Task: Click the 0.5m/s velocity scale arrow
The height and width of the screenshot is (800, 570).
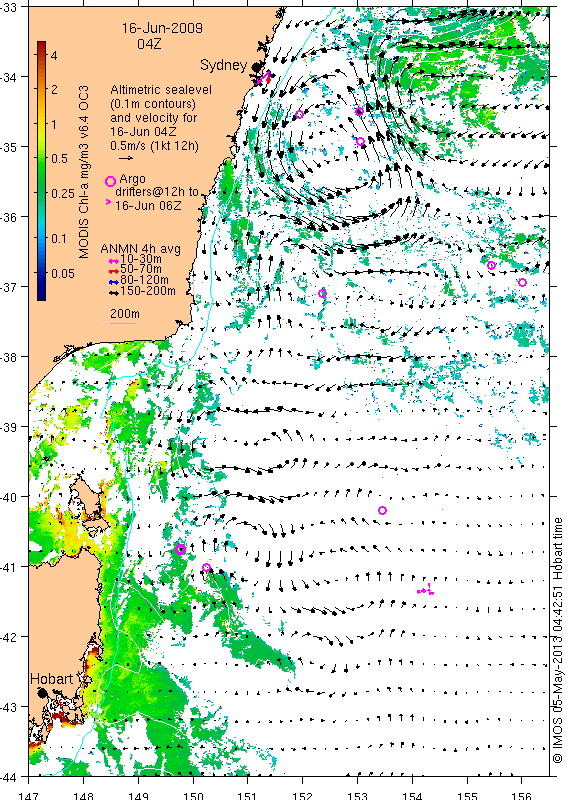Action: pyautogui.click(x=126, y=158)
